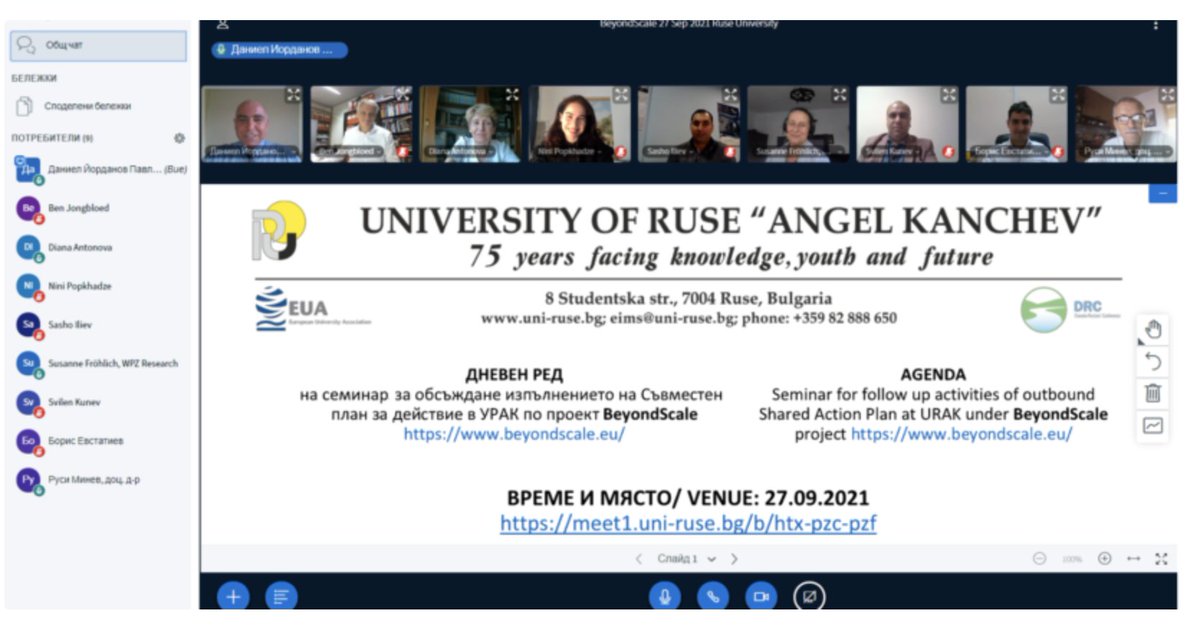Fullscreen Susanne Fröhlich's webcam
Image resolution: width=1200 pixels, height=626 pixels.
click(x=839, y=95)
